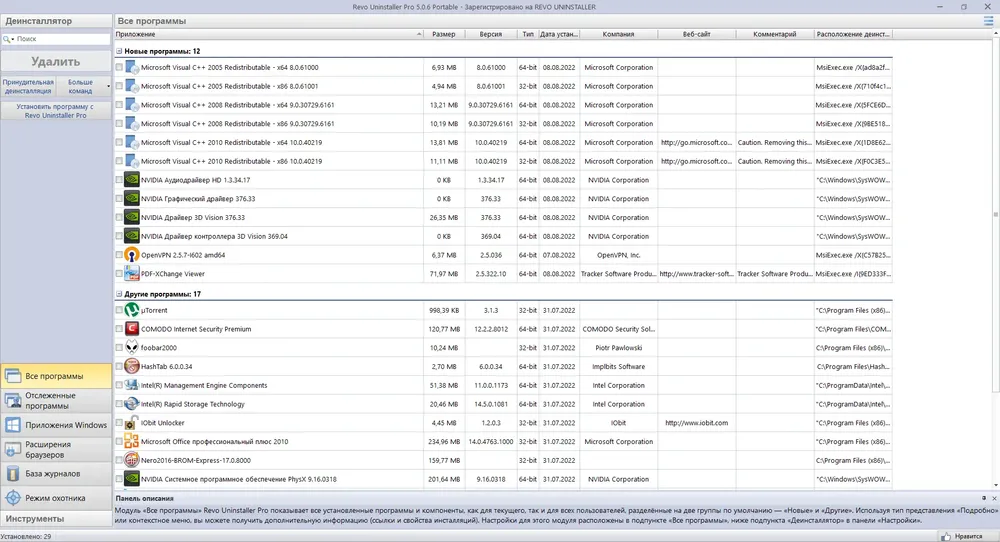Tick the checkbox for NVIDIA Аудиодрайвер HD

(119, 180)
